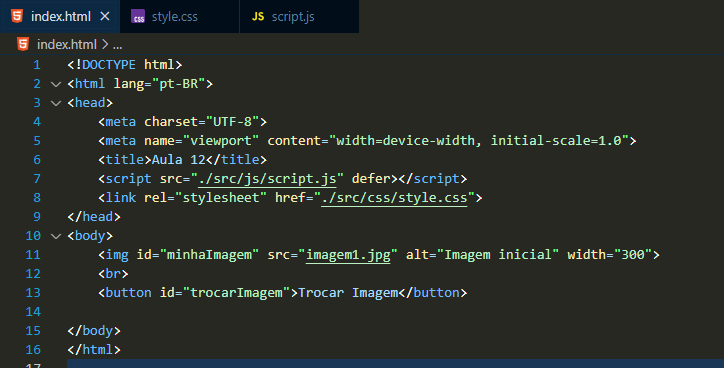The image size is (724, 368).
Task: Click the closing </head> tag
Action: coord(94,217)
